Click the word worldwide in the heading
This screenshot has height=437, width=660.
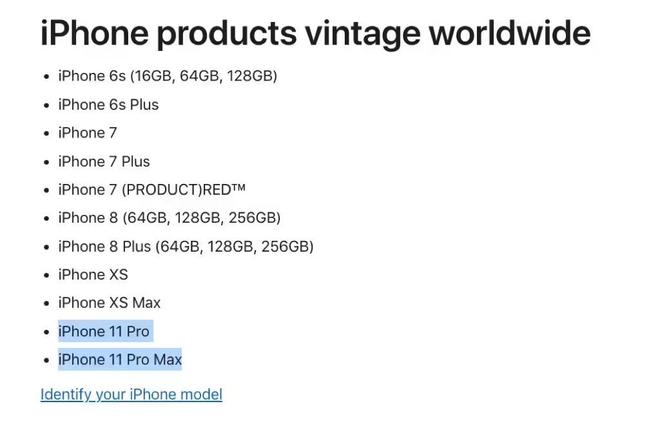(510, 33)
